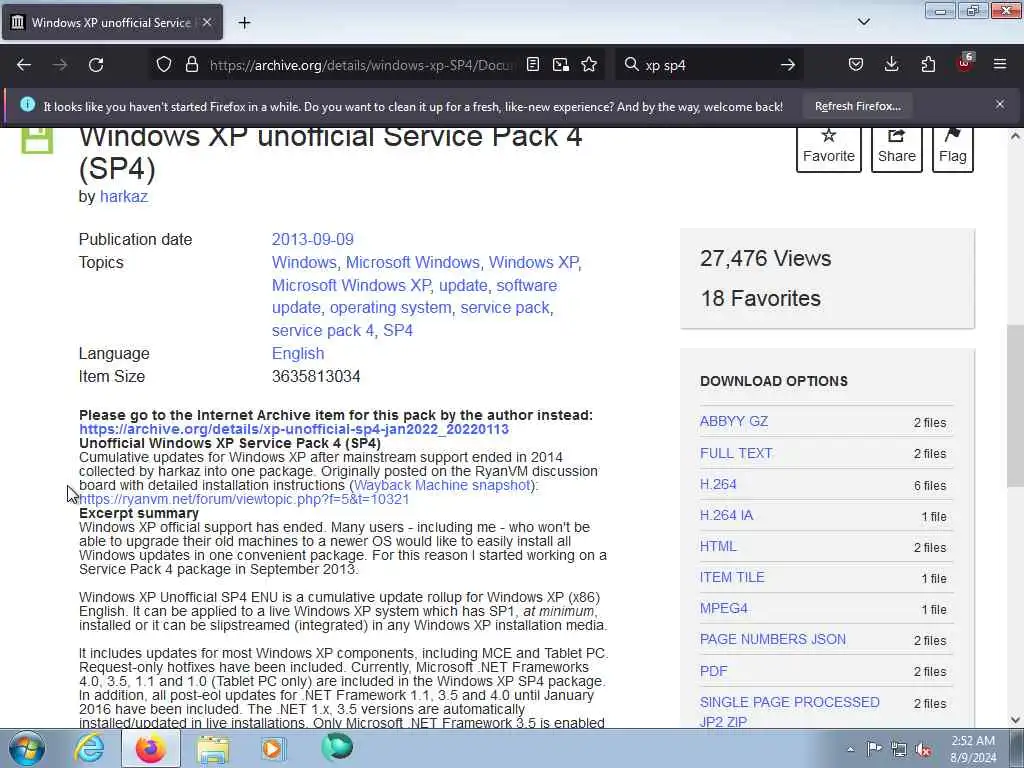Reload the current page
Screen dimensions: 1024x768
click(96, 65)
